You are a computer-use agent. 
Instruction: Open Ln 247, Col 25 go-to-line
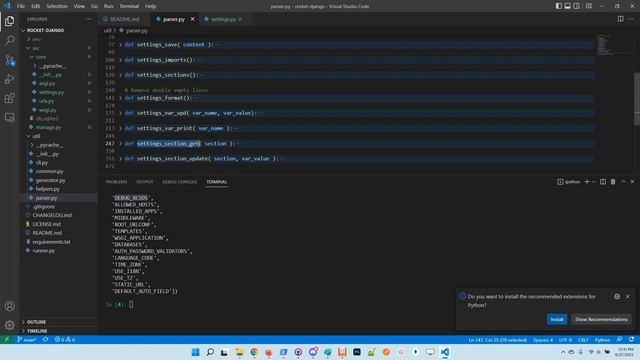(498, 340)
